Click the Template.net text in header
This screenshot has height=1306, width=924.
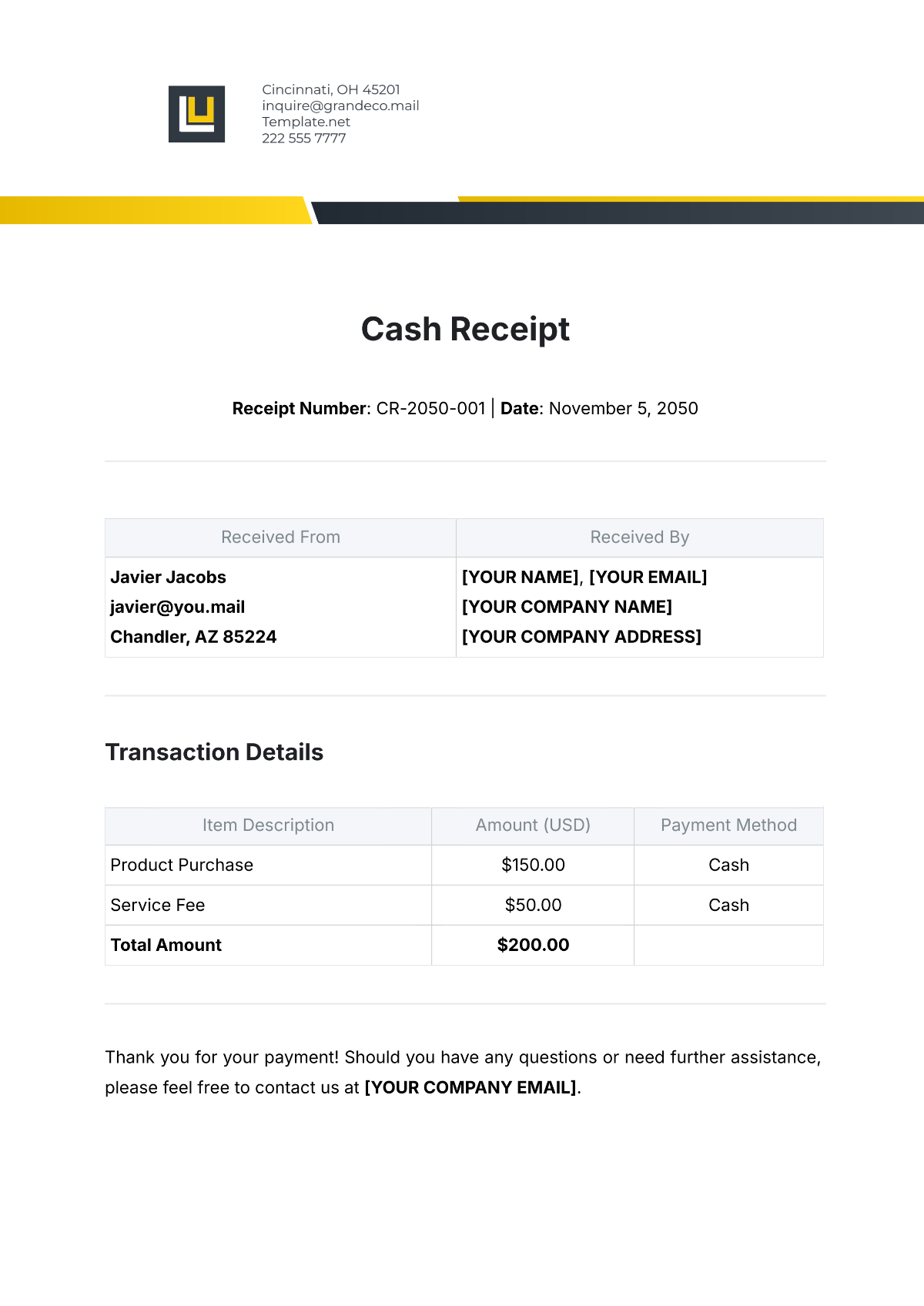(306, 122)
